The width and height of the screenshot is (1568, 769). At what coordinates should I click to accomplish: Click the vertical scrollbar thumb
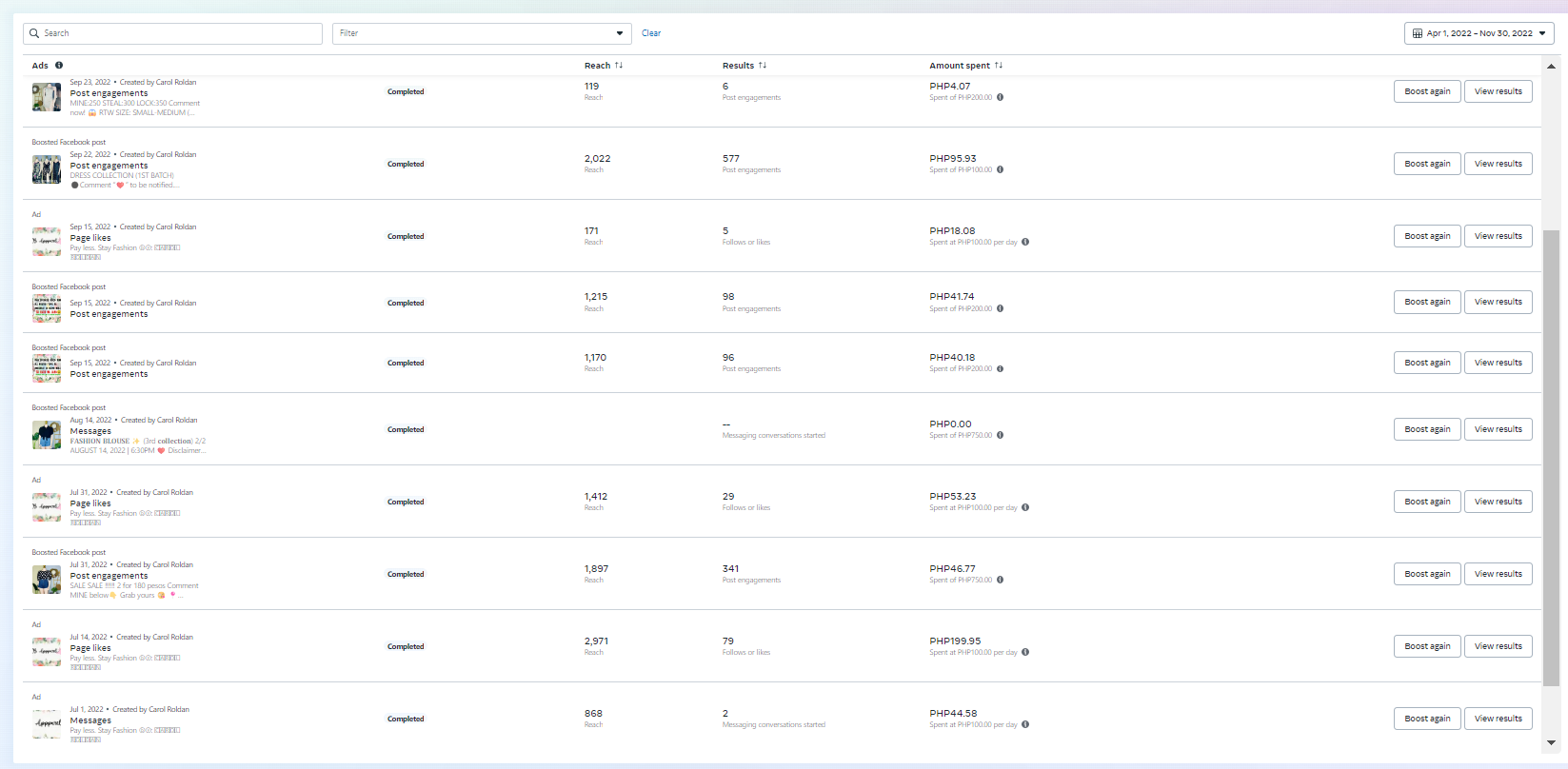[1551, 458]
